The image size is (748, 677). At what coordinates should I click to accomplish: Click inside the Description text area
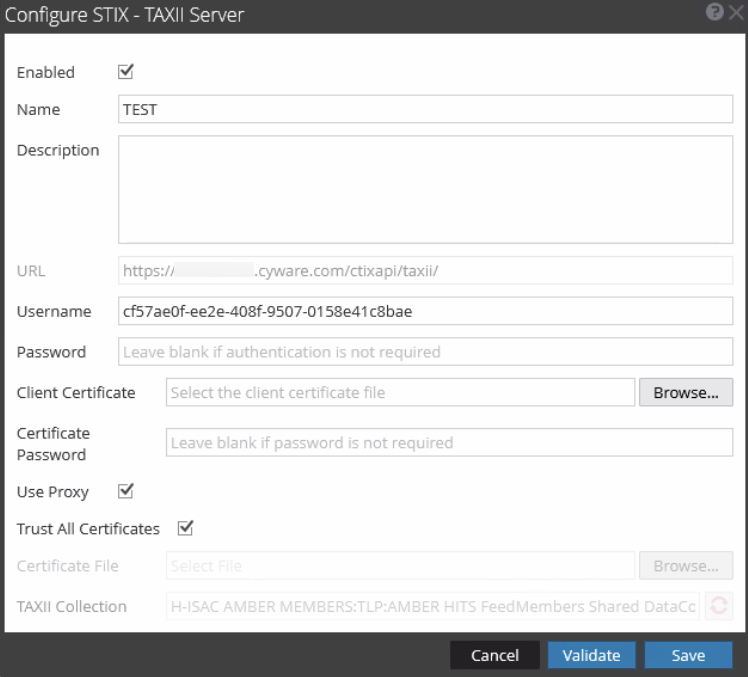[x=425, y=189]
